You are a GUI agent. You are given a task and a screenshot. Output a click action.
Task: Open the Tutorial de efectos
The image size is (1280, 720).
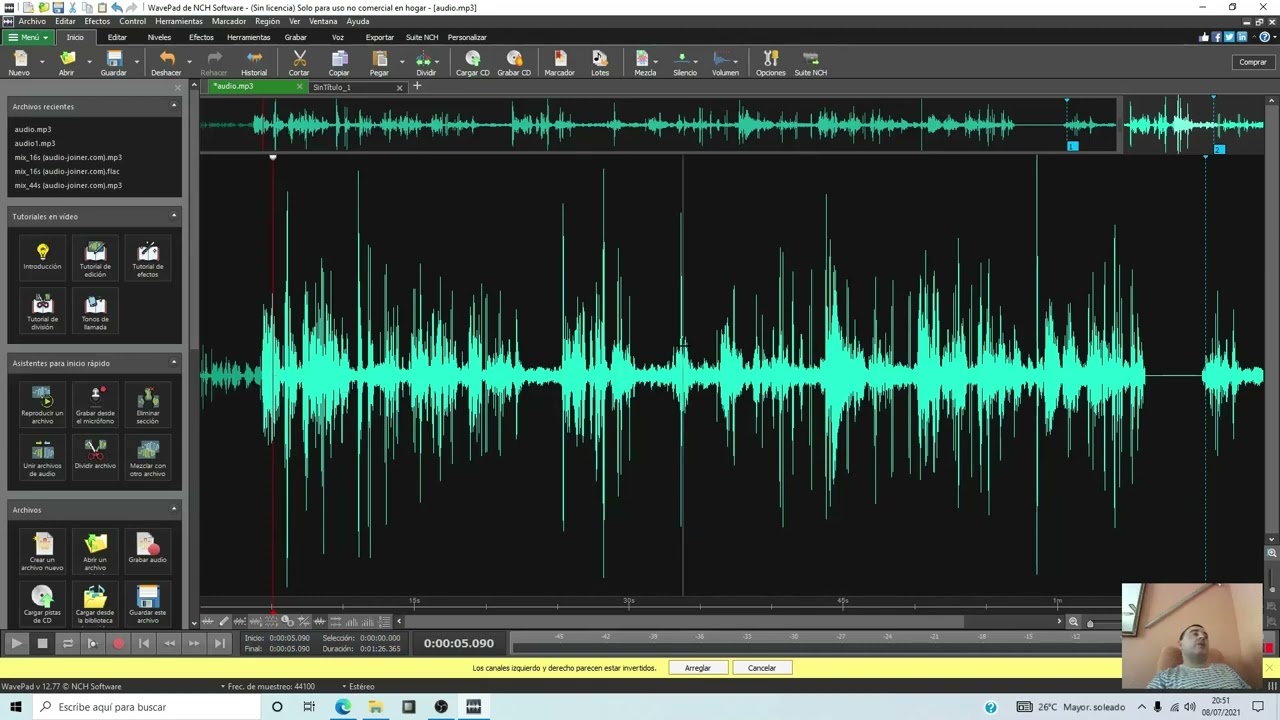(x=148, y=259)
